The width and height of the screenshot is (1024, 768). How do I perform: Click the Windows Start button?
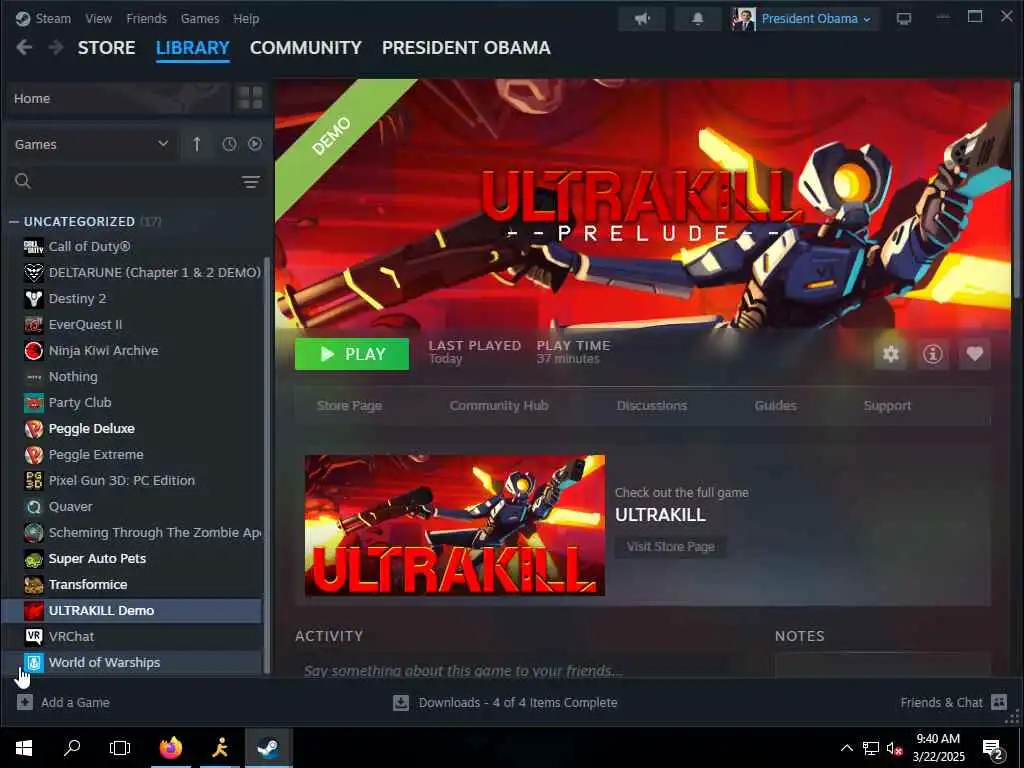pos(24,748)
